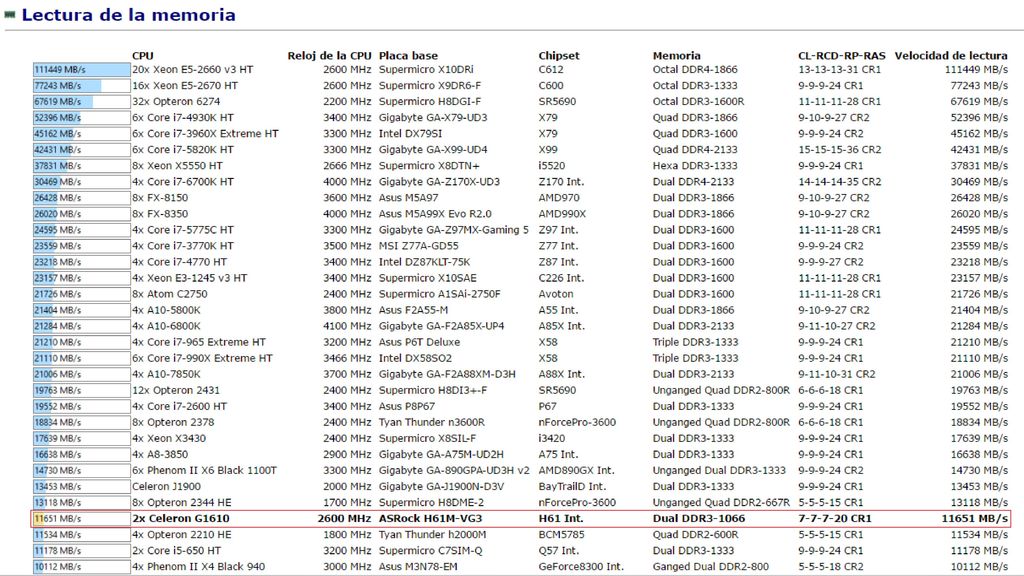Click the 7-7-7-20 CR1 timing cell

click(x=835, y=519)
